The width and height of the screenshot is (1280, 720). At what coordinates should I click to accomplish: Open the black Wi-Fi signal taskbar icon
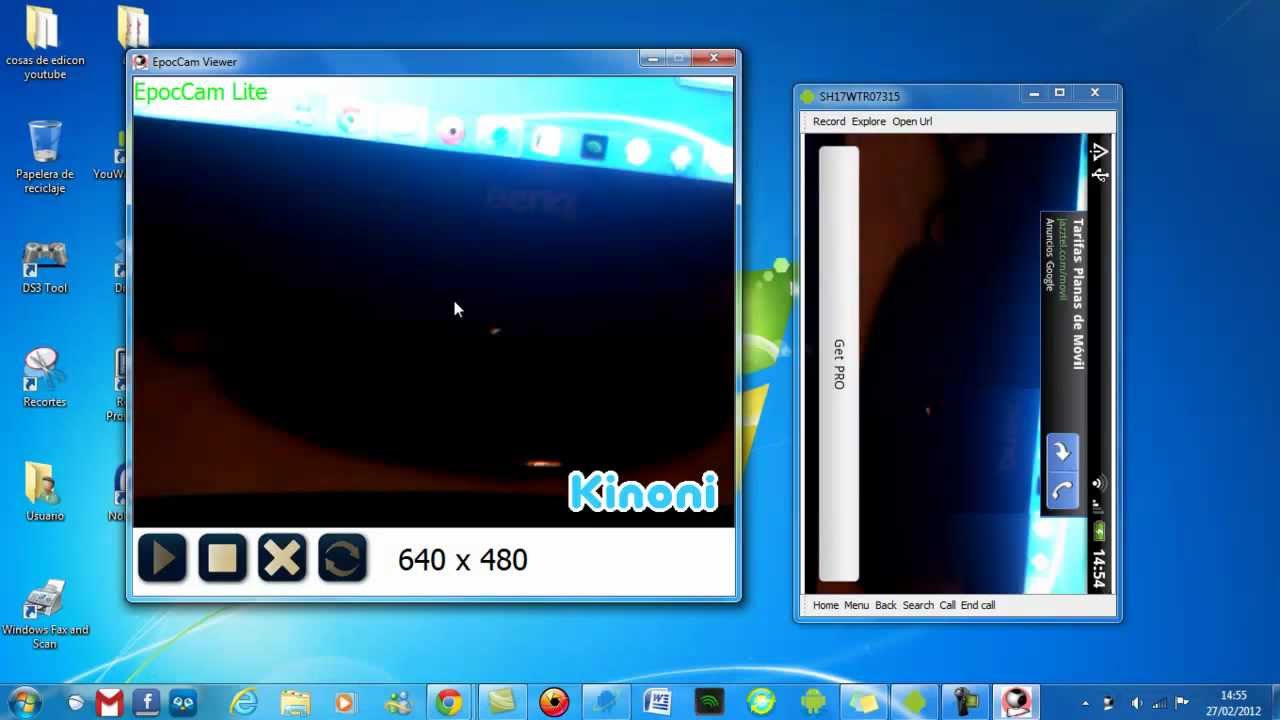tap(709, 703)
